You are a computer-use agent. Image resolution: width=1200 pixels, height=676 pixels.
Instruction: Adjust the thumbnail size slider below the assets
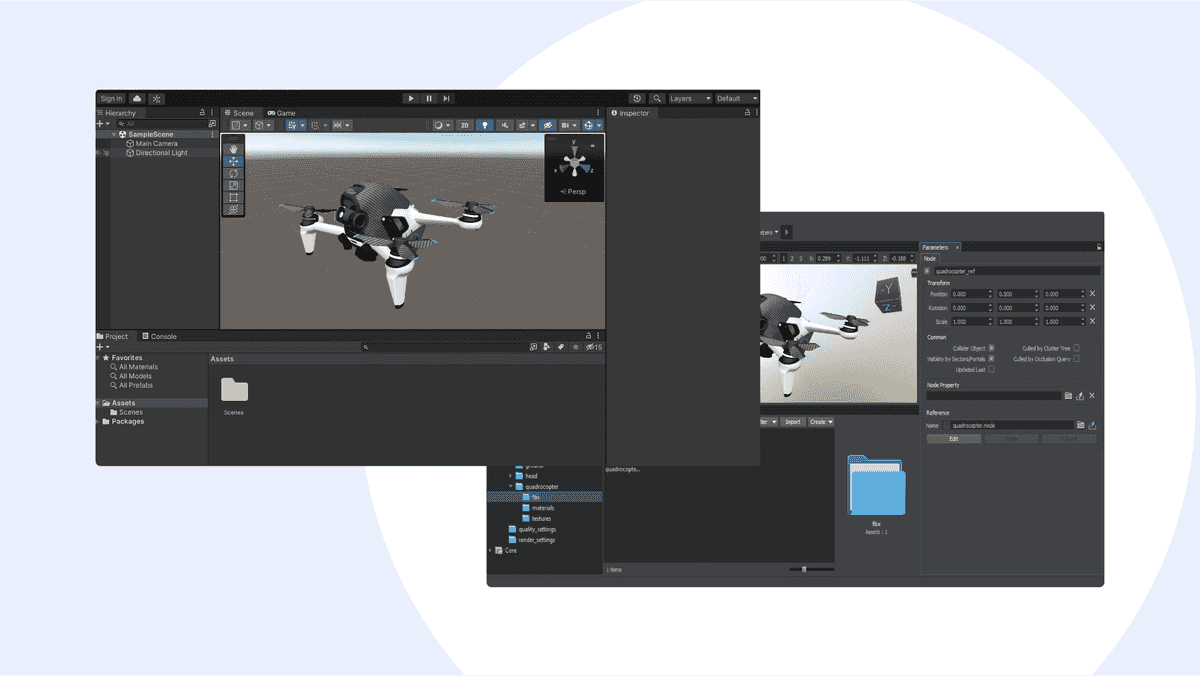click(804, 569)
